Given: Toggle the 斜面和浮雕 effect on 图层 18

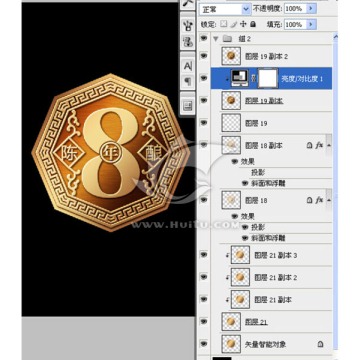Looking at the screenshot, I should (246, 238).
